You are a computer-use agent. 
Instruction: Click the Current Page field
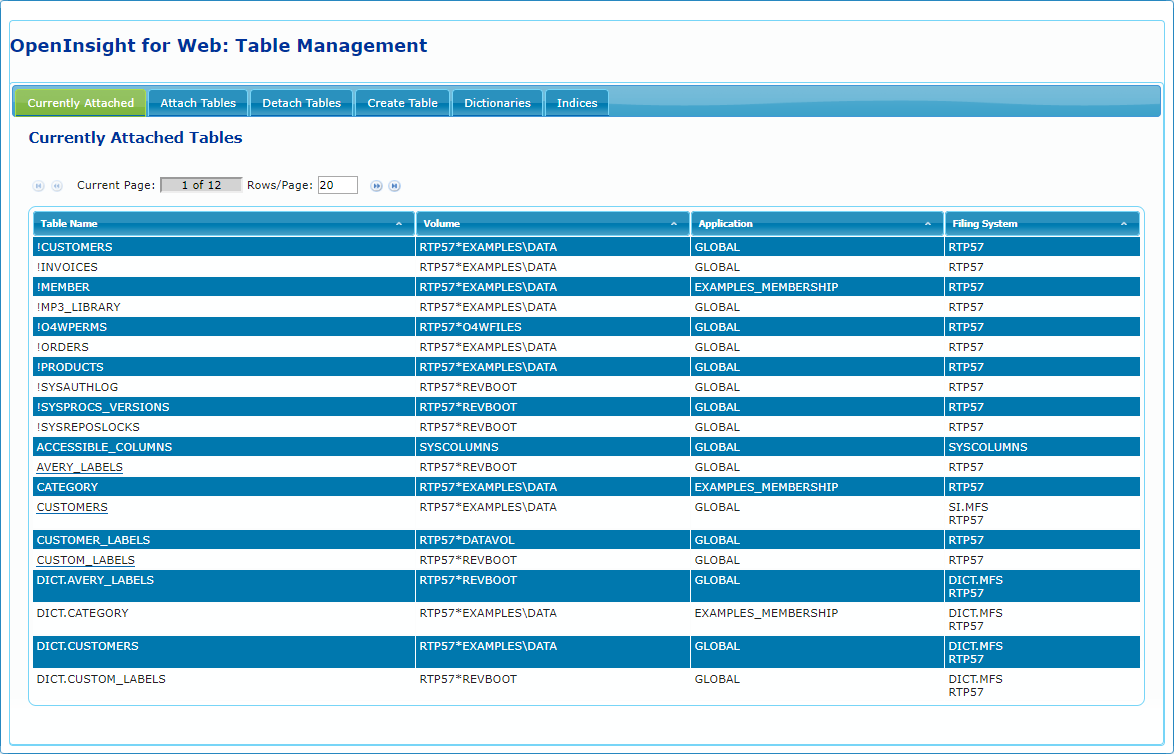(201, 185)
